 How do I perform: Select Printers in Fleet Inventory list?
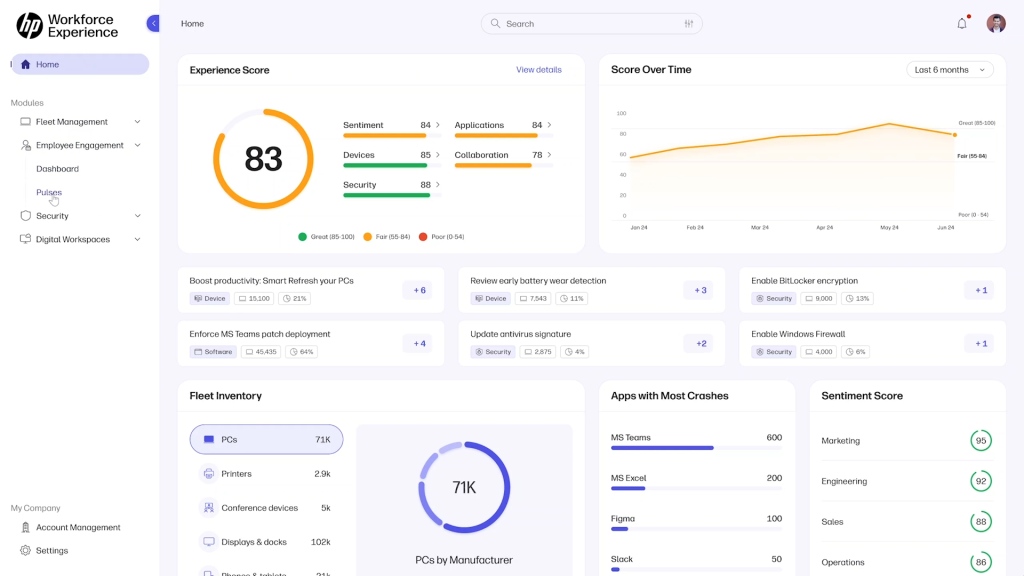click(x=266, y=473)
